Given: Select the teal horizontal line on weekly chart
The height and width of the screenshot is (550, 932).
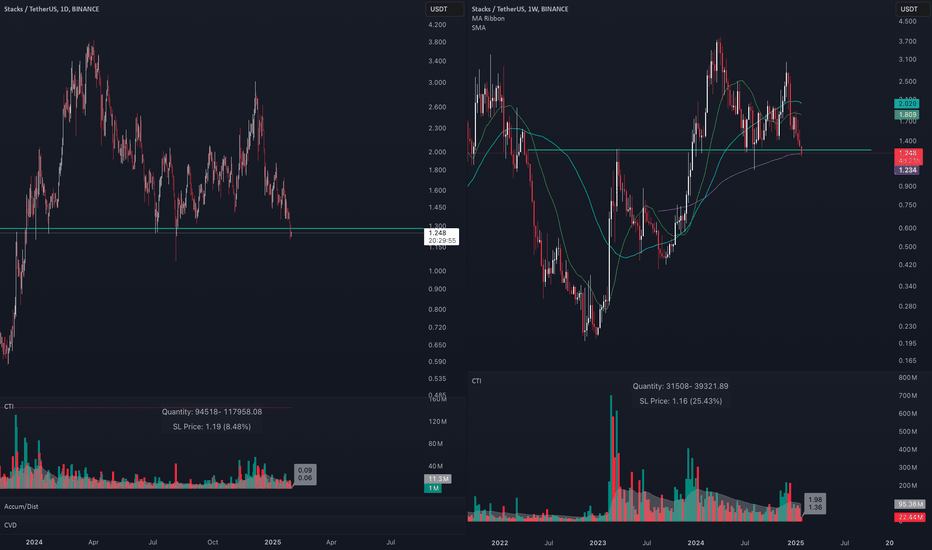Looking at the screenshot, I should tap(700, 150).
